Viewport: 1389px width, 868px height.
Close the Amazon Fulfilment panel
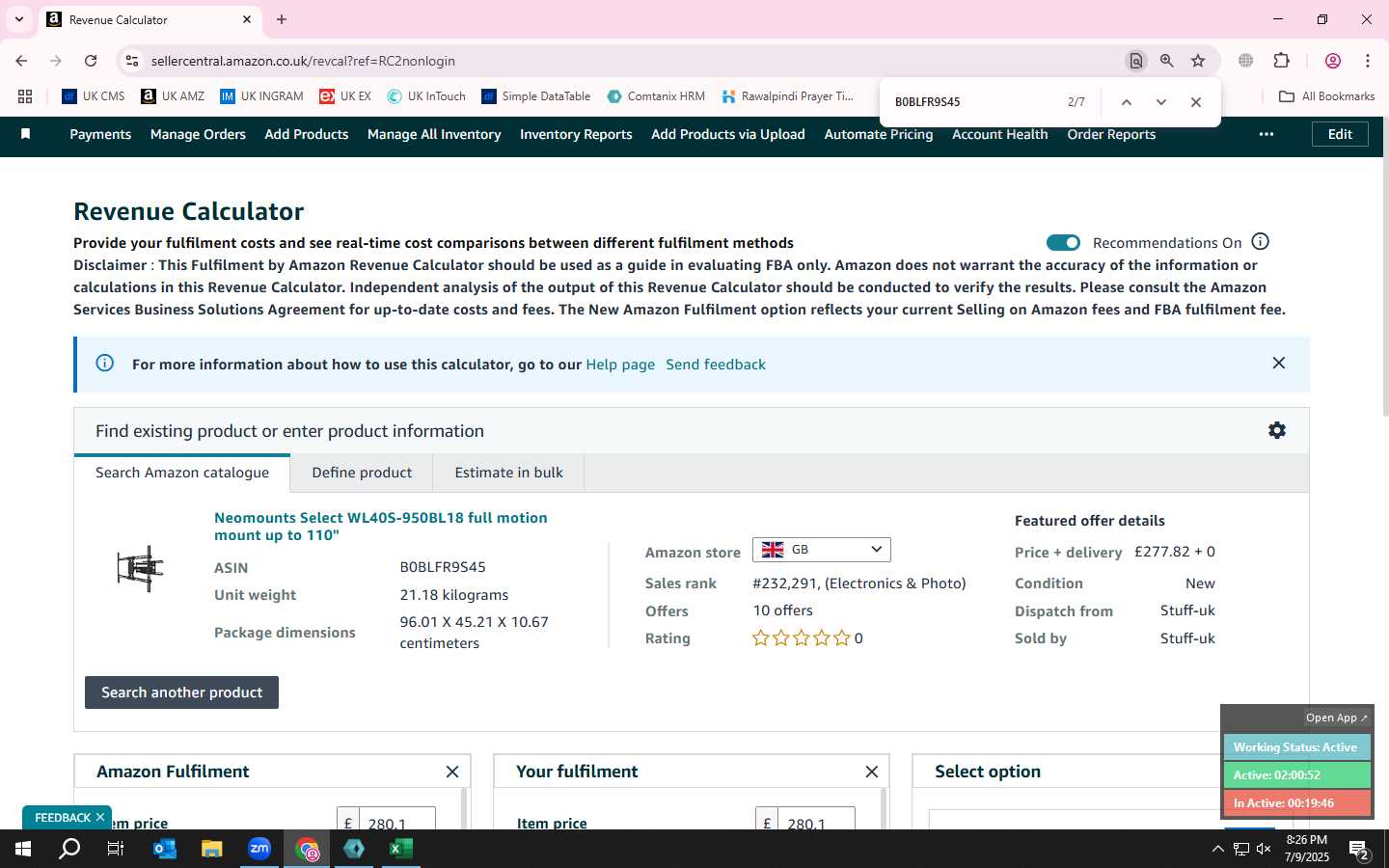click(x=452, y=772)
